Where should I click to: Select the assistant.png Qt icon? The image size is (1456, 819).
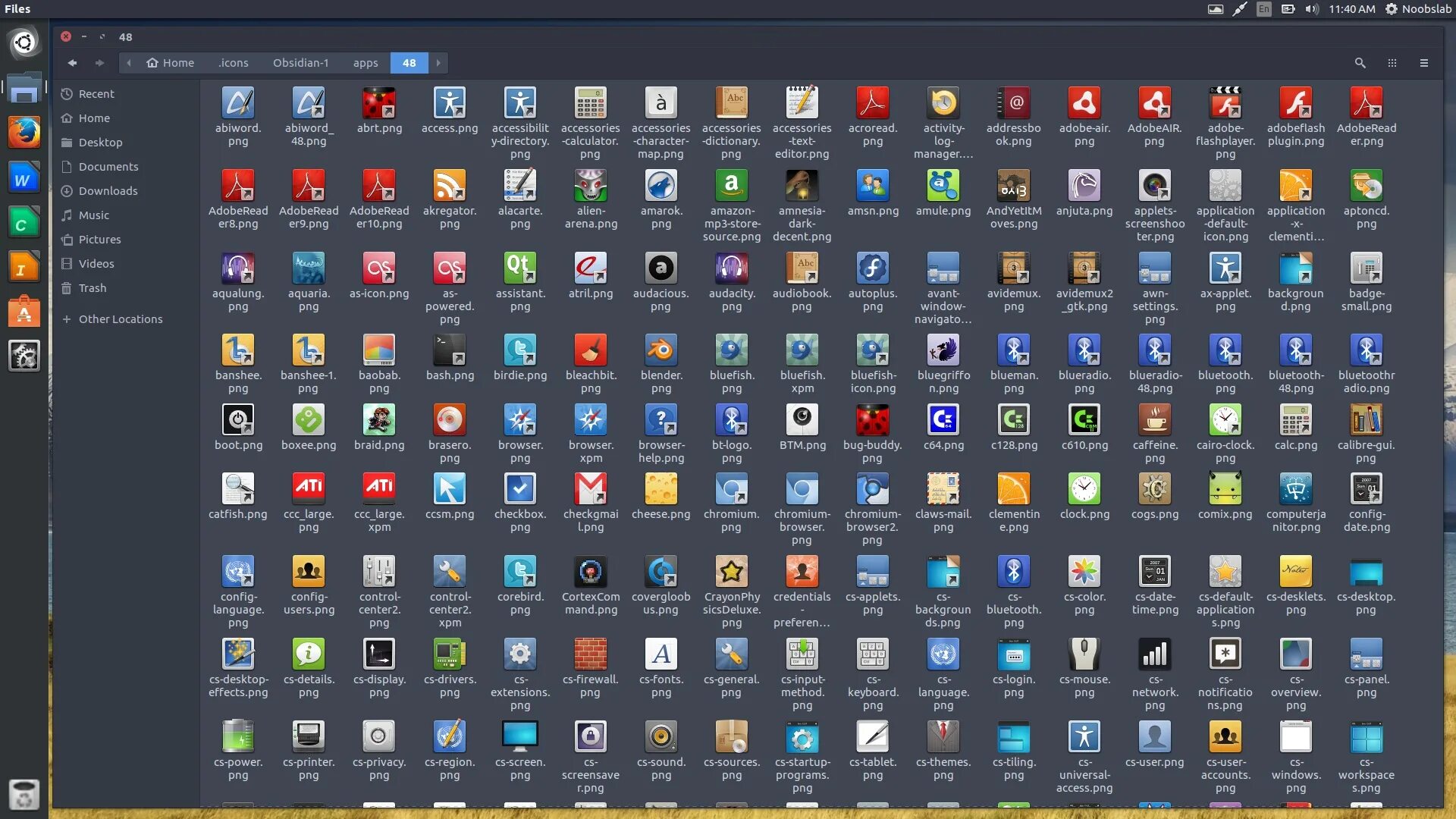point(519,268)
